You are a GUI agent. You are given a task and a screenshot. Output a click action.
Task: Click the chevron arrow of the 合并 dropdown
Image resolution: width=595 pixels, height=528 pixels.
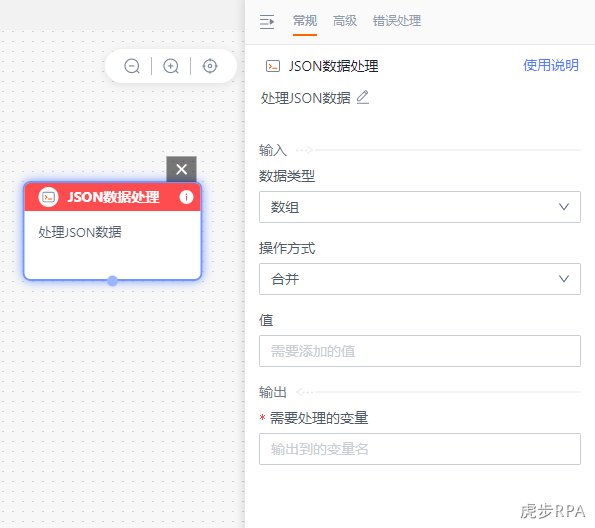coord(564,279)
